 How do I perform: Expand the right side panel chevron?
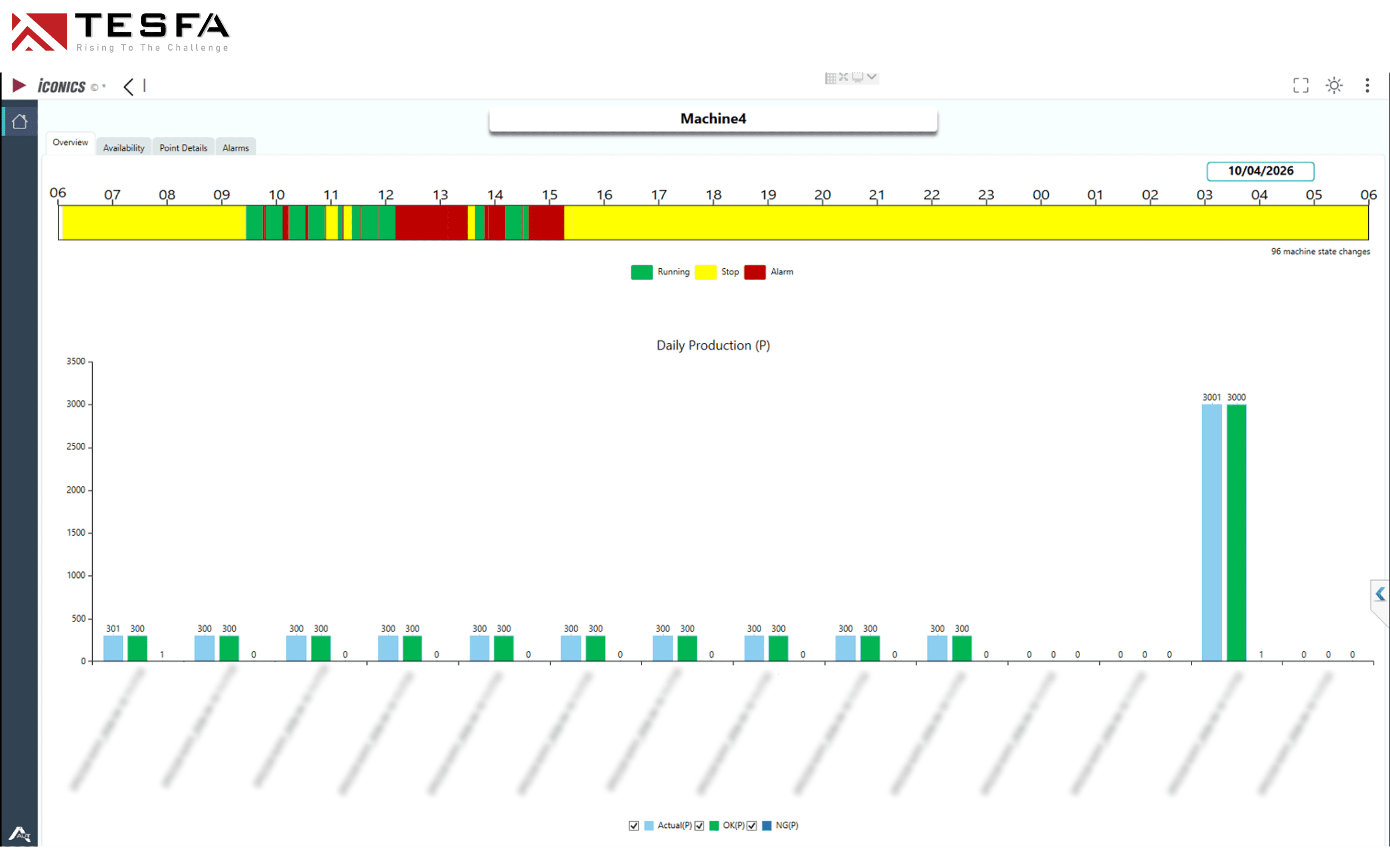[x=1379, y=593]
